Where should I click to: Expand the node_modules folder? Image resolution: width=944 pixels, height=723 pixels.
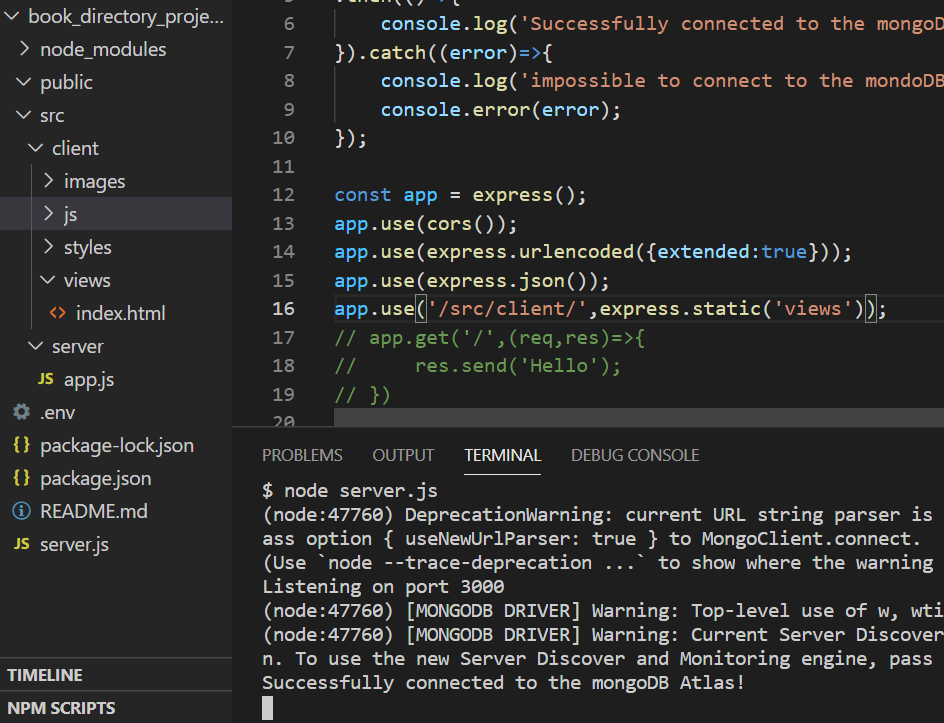click(23, 50)
